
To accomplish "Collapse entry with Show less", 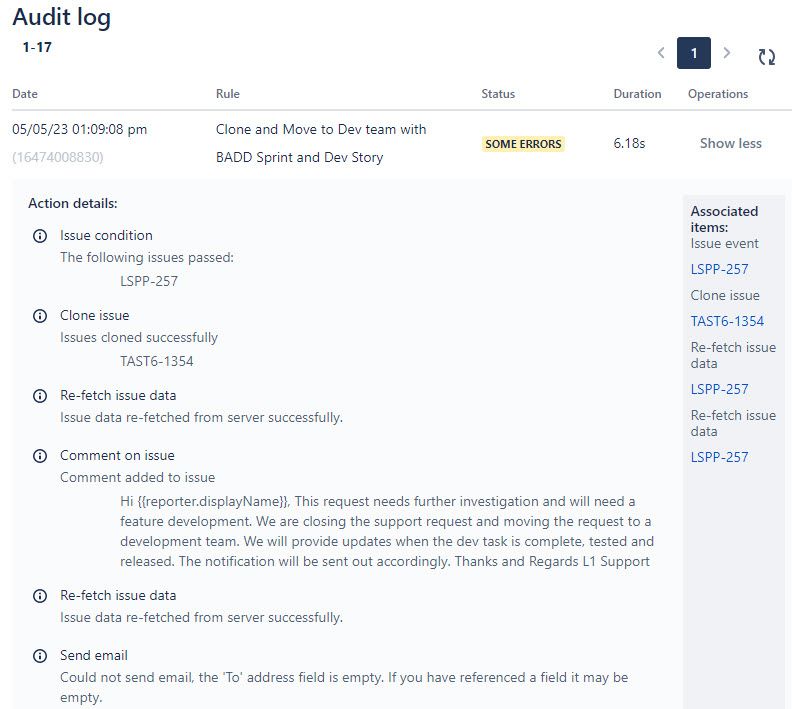I will click(730, 143).
